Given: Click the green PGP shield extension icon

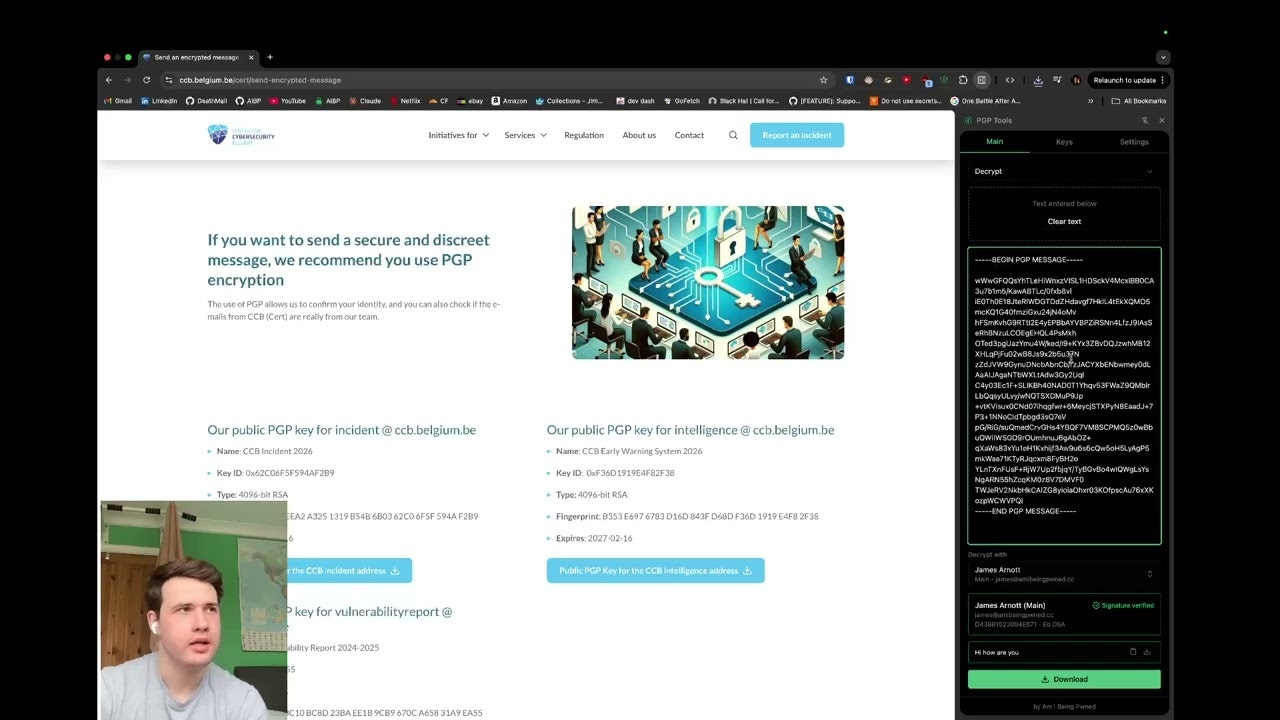Looking at the screenshot, I should [943, 80].
